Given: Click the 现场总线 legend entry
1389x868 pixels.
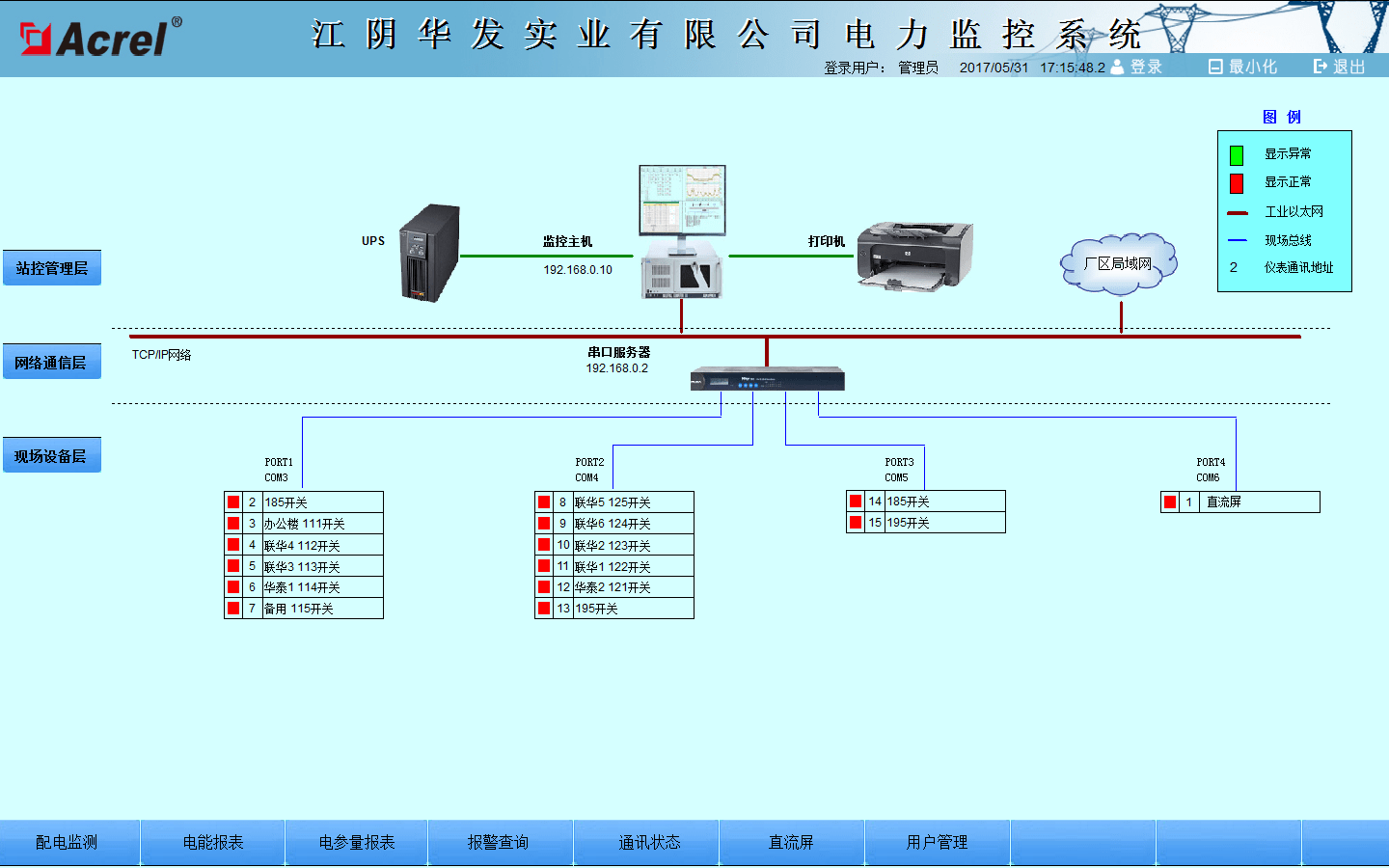Looking at the screenshot, I should [1288, 240].
